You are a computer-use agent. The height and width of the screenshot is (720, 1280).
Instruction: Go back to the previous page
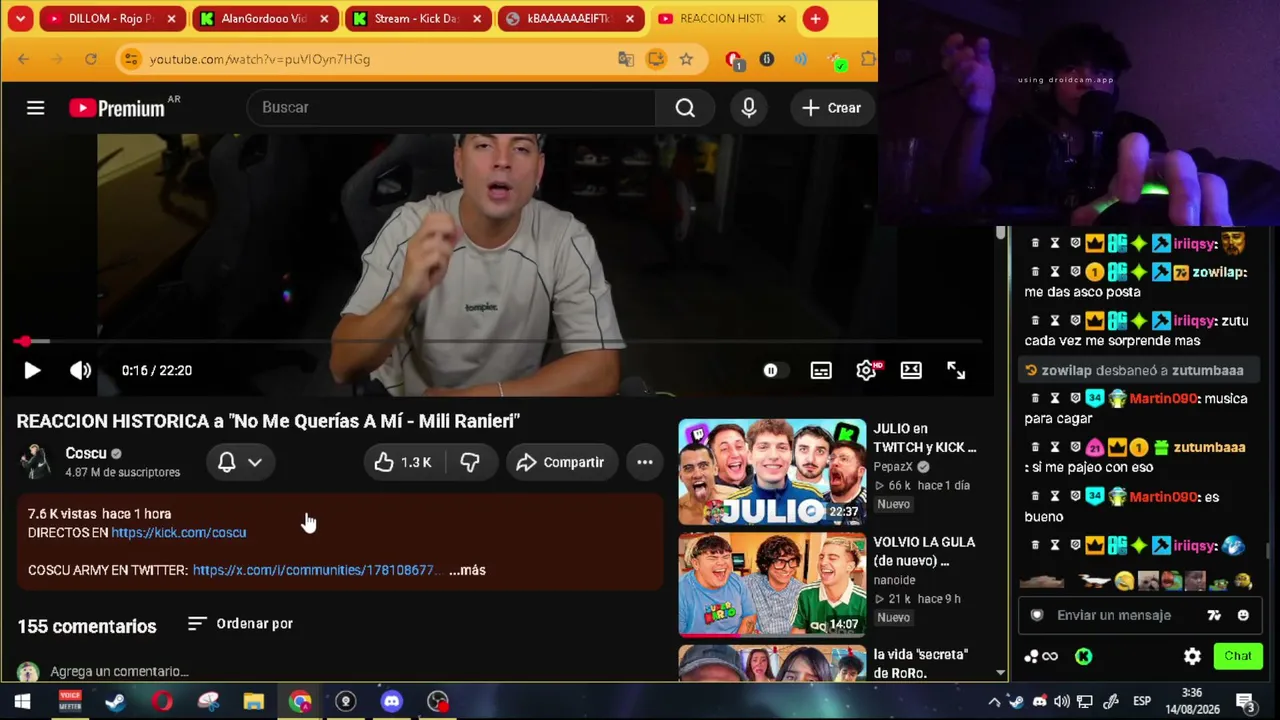coord(24,59)
